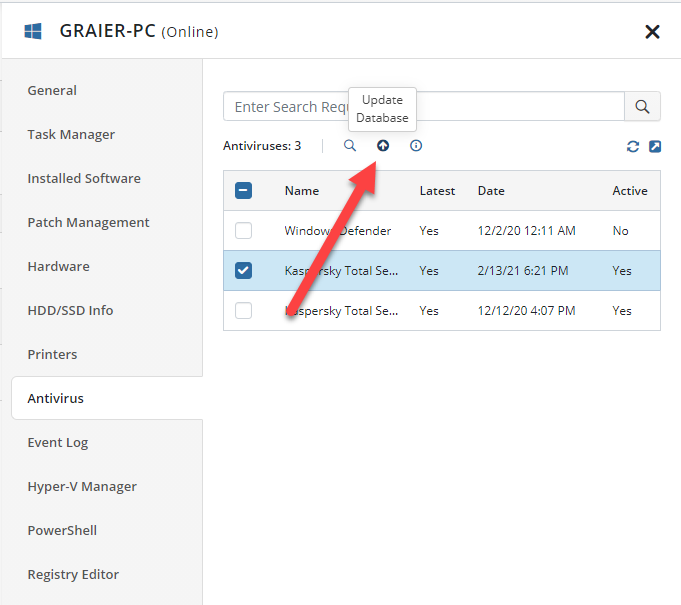This screenshot has height=605, width=681.
Task: Click the Windows logo next to GRAIER-PC
Action: (x=33, y=31)
